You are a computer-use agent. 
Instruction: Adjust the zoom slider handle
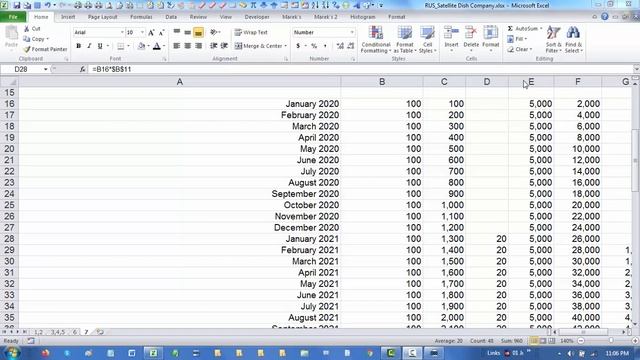611,340
